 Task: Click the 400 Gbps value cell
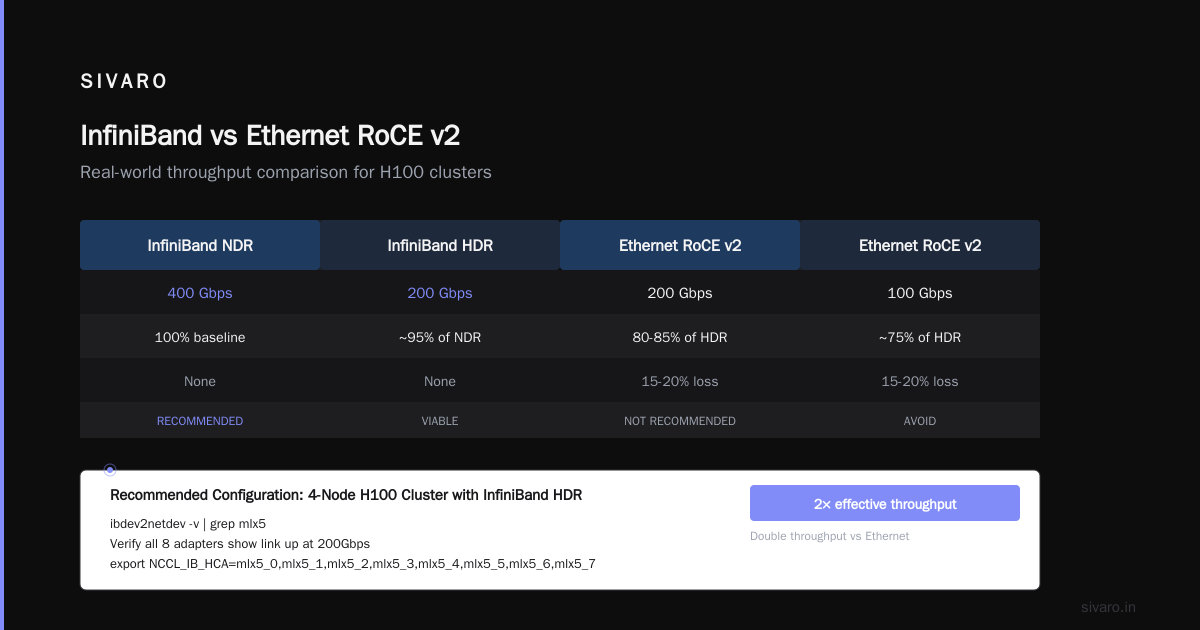pos(200,293)
